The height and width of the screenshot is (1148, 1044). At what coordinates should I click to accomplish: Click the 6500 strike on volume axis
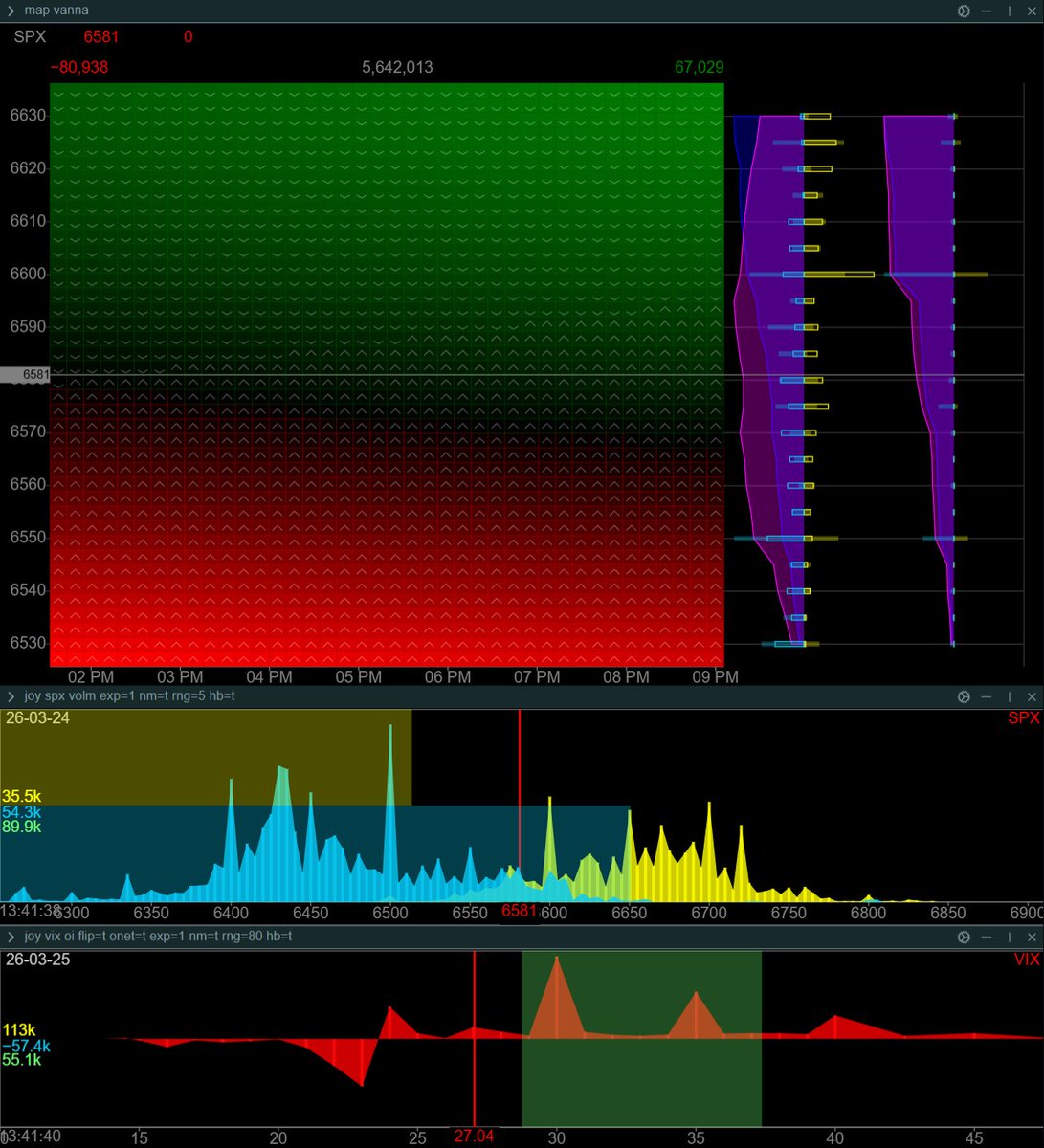click(x=390, y=914)
